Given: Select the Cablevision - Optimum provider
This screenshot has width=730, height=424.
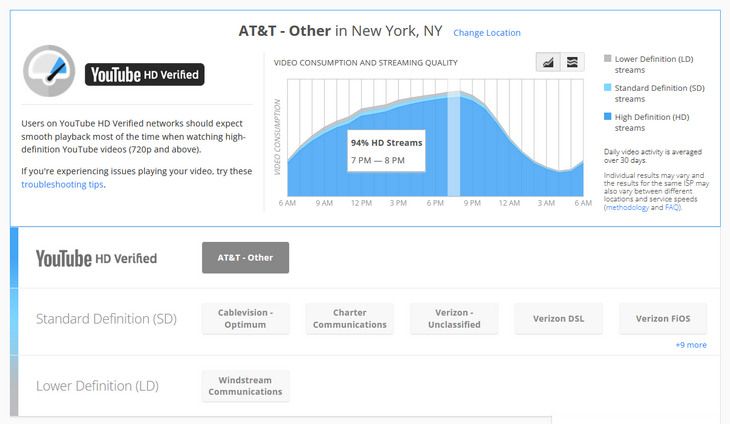Looking at the screenshot, I should click(245, 318).
